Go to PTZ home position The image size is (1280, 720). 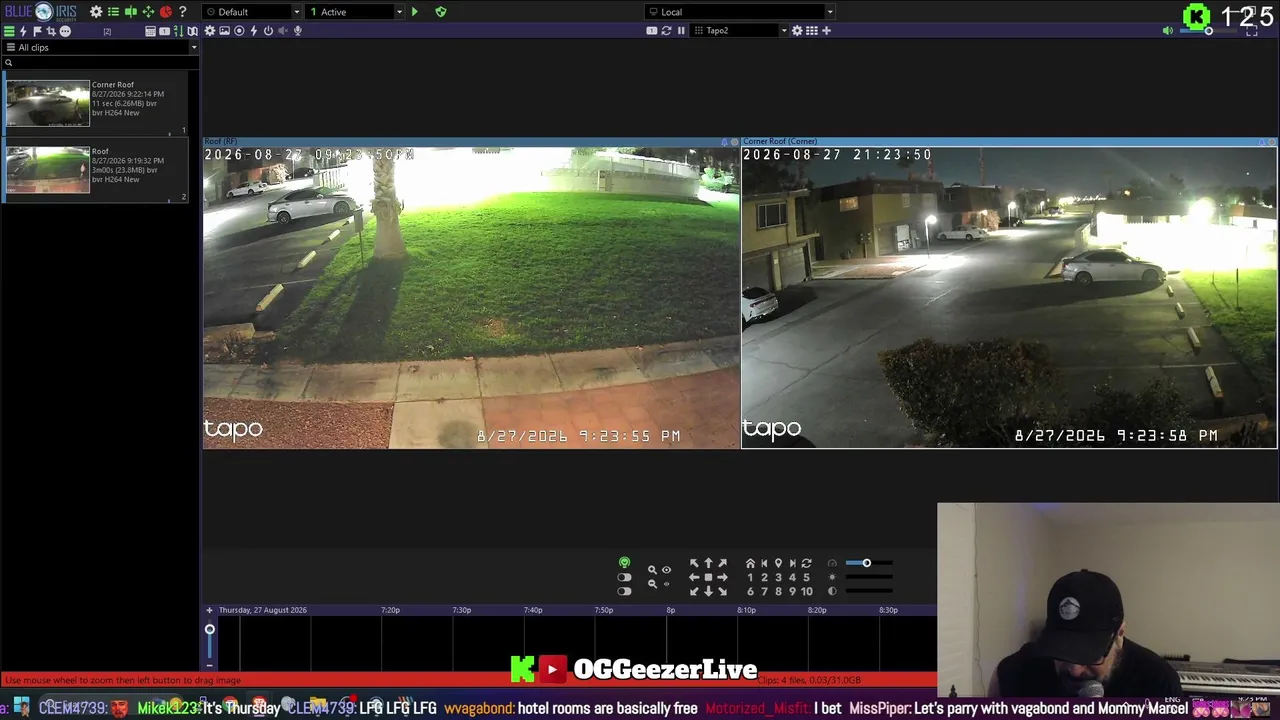[750, 563]
